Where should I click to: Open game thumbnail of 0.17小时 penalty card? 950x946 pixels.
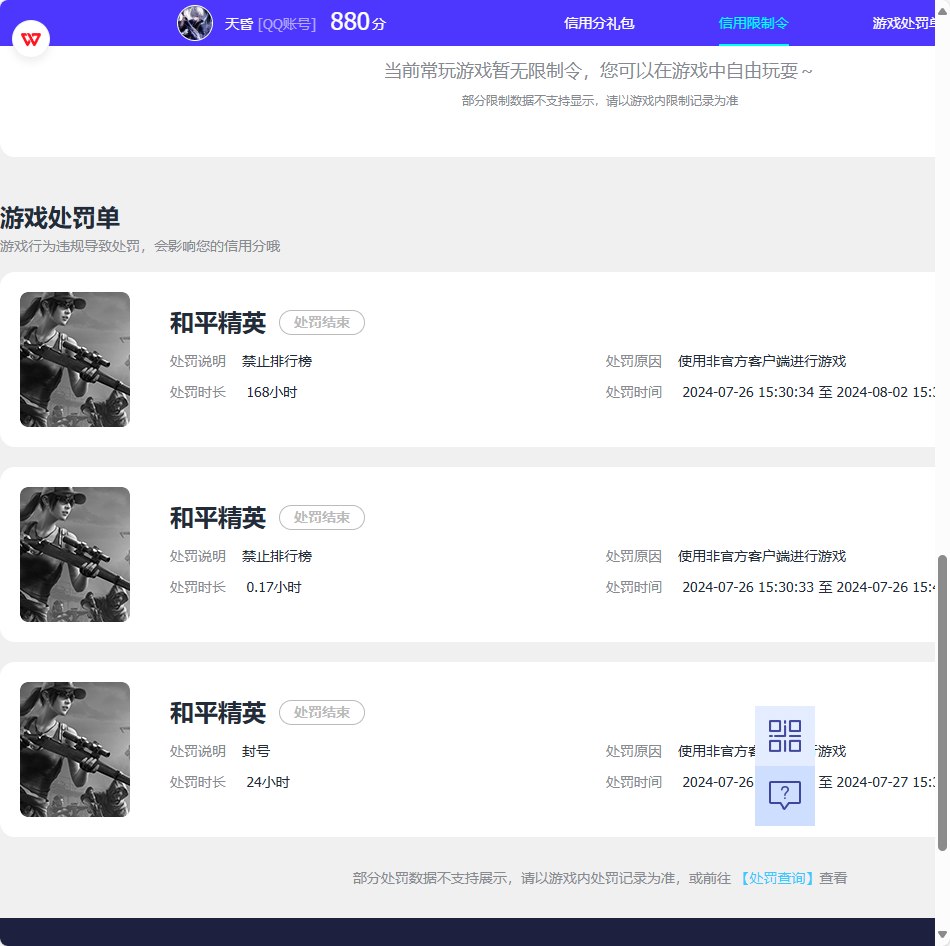tap(75, 555)
